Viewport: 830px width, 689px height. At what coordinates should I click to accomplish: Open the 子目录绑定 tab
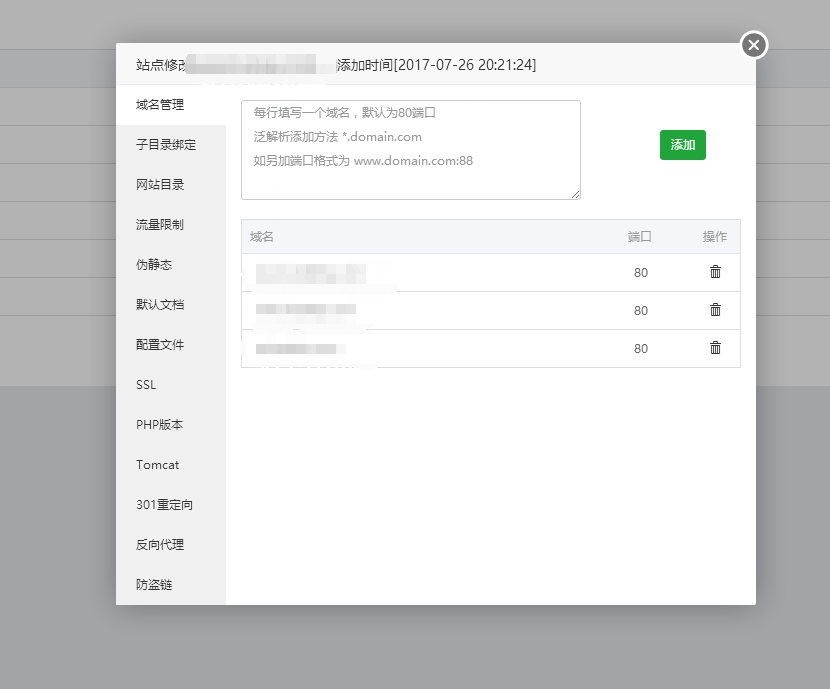pyautogui.click(x=171, y=144)
